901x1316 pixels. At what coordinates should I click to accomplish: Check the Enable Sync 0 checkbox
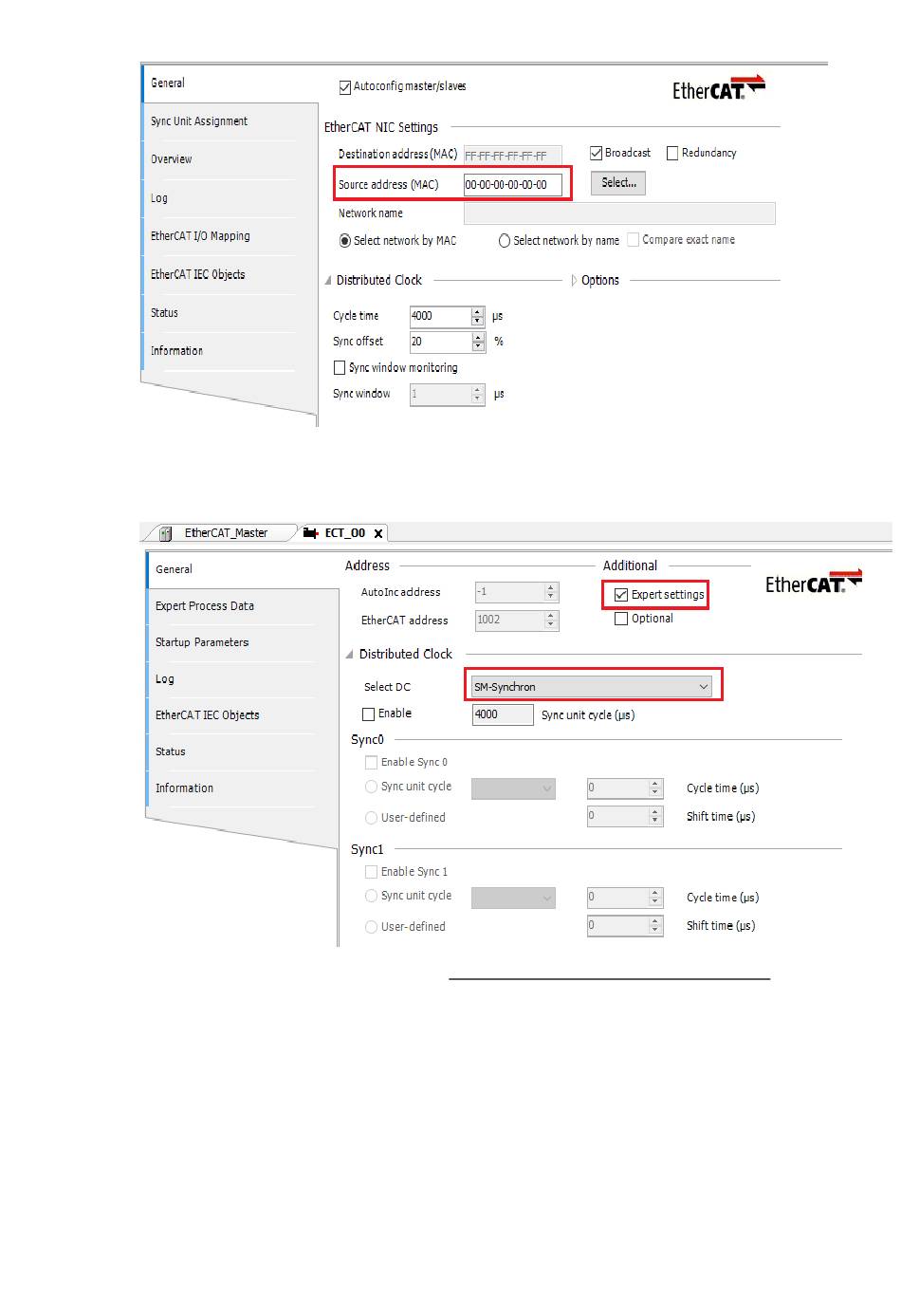tap(372, 762)
